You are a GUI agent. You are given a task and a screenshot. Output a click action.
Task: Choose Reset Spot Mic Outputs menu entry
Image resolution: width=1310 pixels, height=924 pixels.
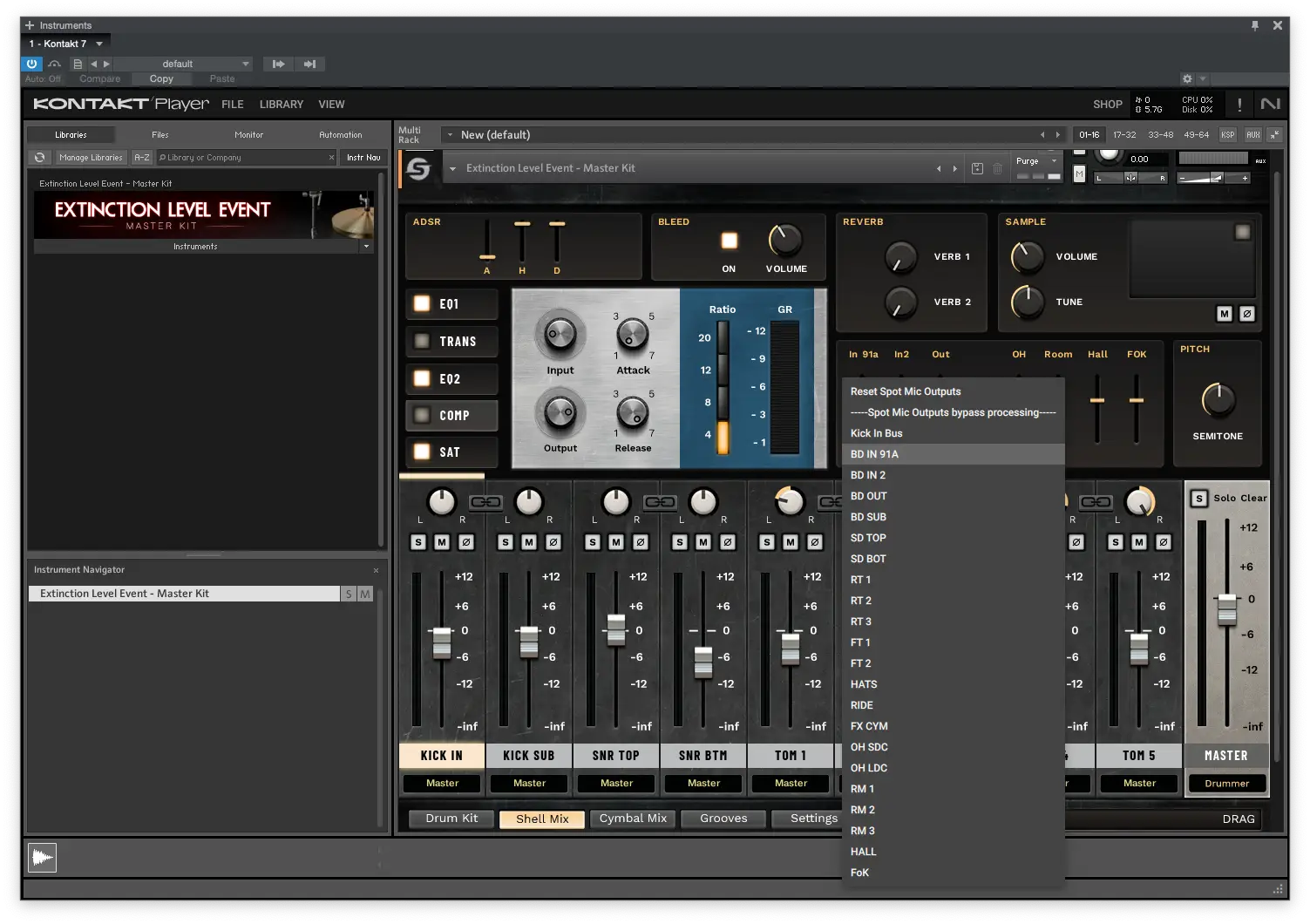coord(954,391)
